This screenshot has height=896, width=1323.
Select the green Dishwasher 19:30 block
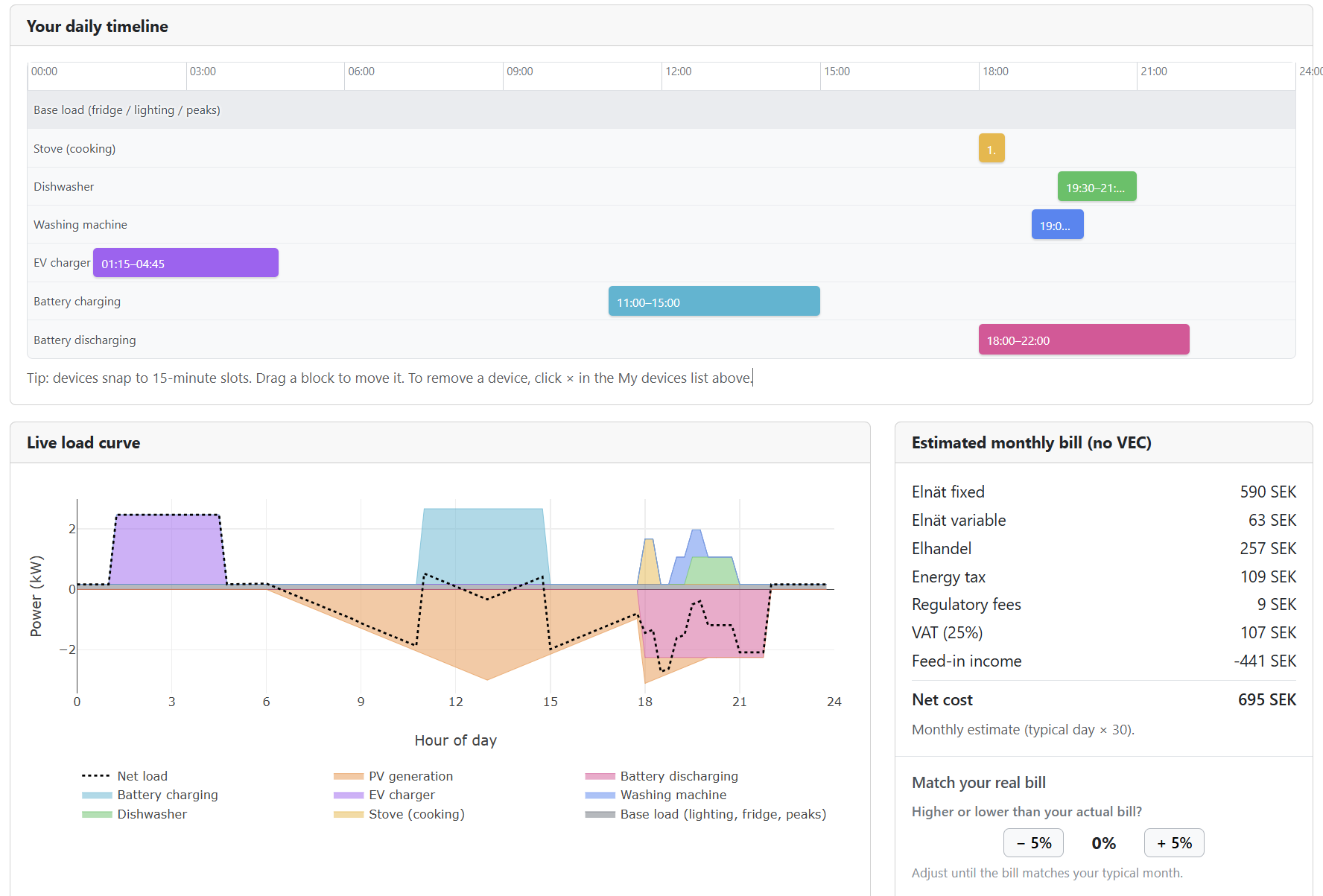[x=1097, y=186]
